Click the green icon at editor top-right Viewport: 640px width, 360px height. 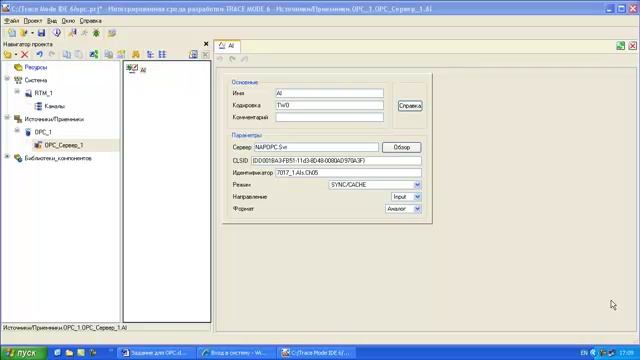pyautogui.click(x=620, y=46)
